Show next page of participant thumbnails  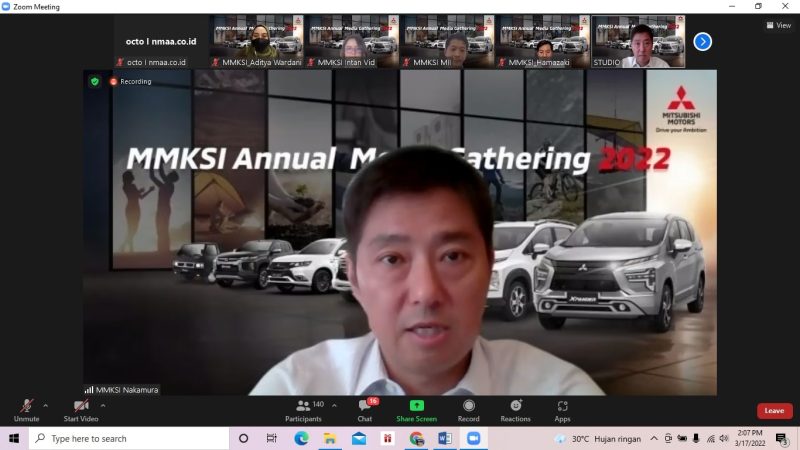pos(703,41)
